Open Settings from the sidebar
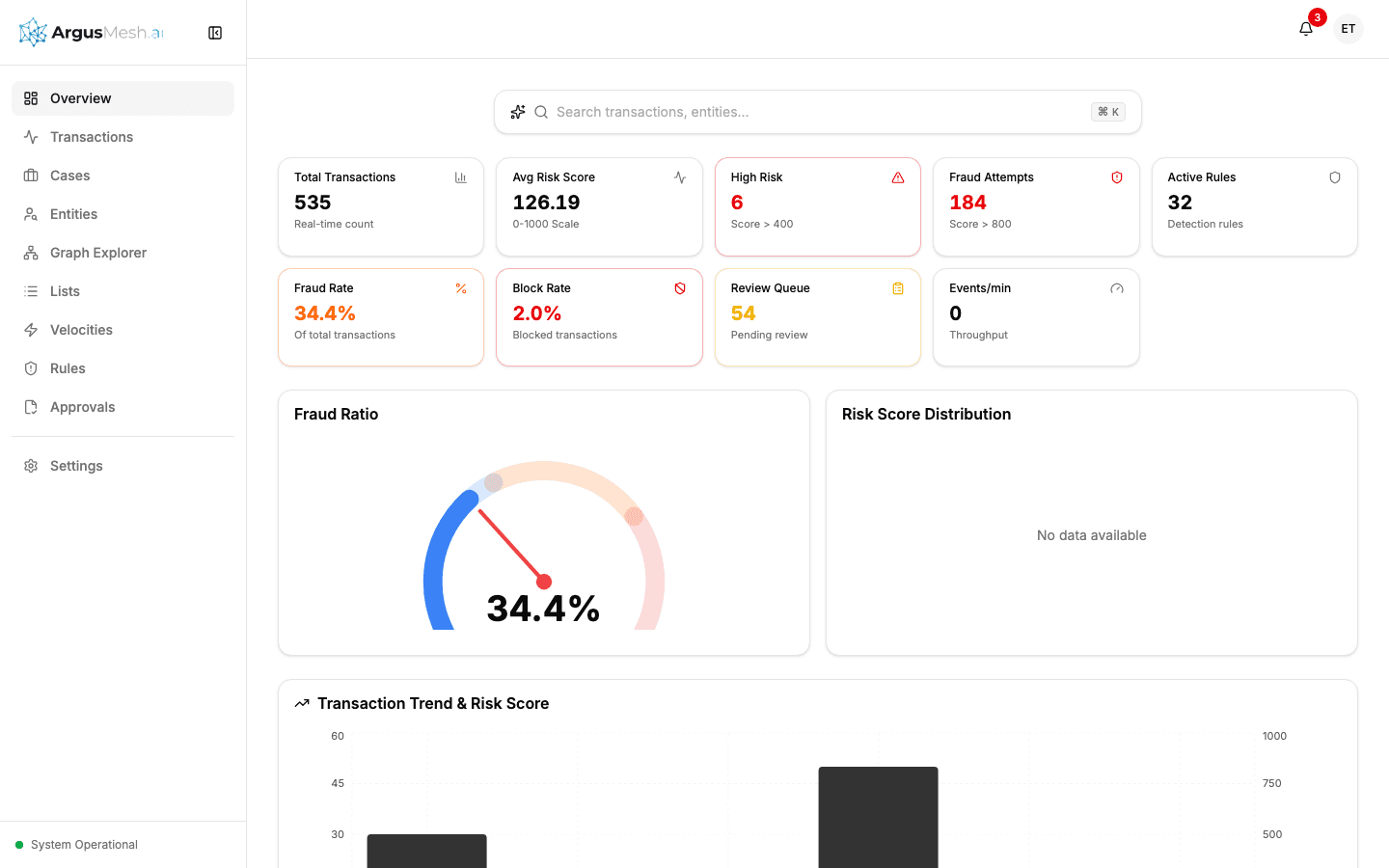This screenshot has height=868, width=1389. click(76, 465)
